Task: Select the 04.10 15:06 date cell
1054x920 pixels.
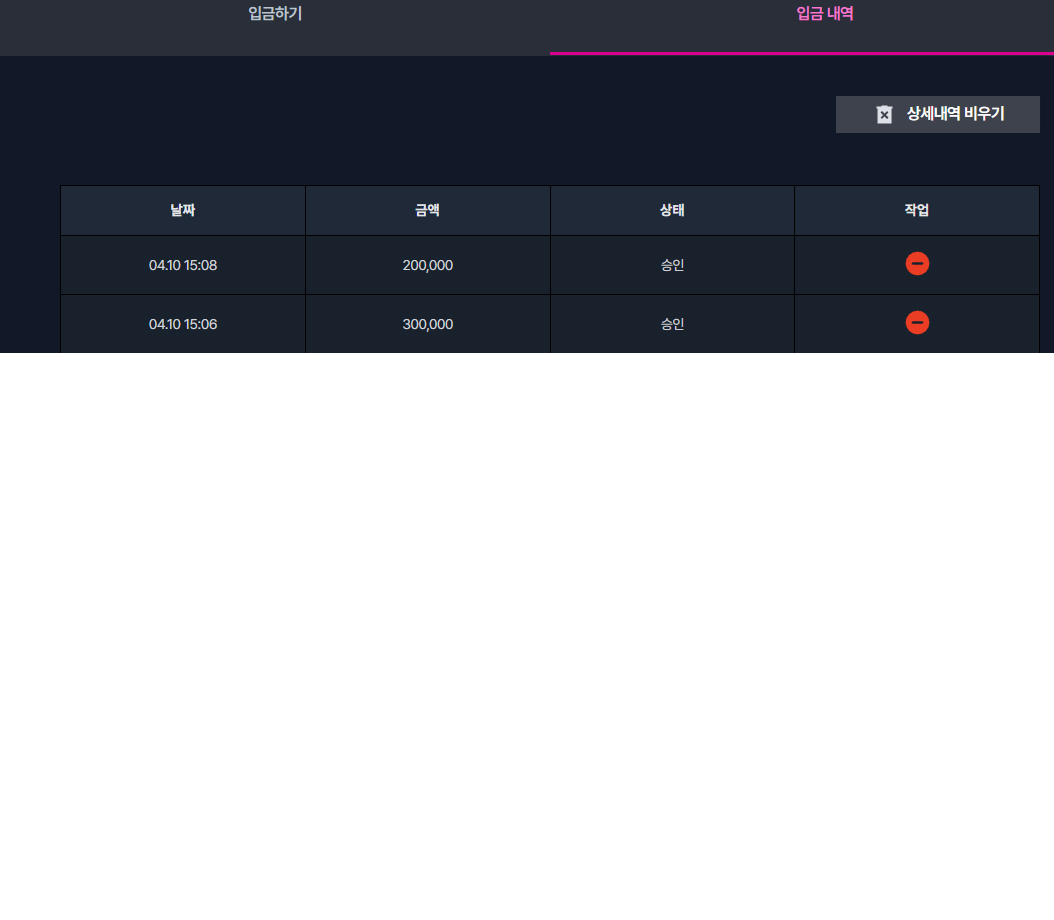Action: point(183,324)
